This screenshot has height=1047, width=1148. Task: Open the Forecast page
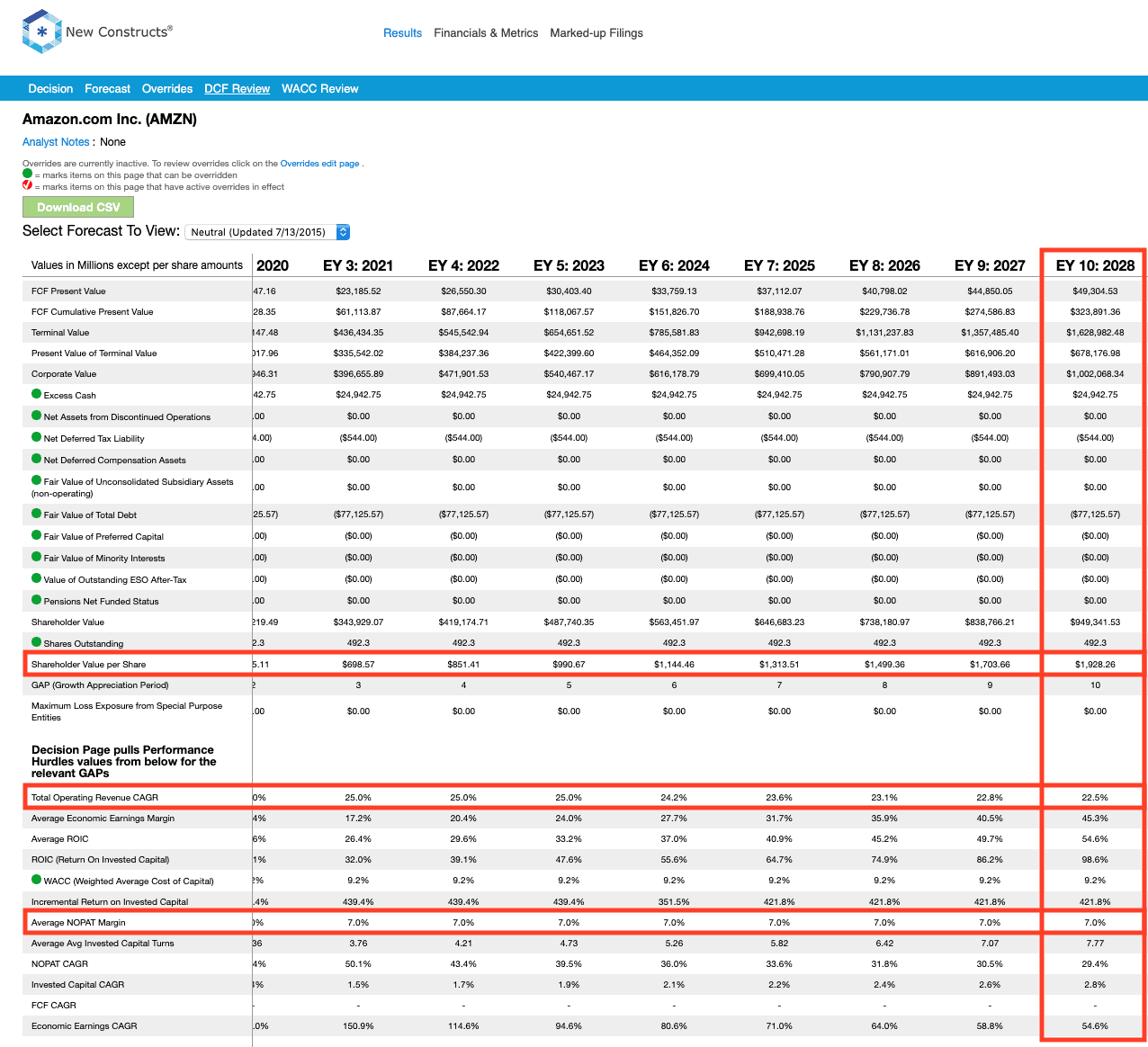(x=108, y=89)
